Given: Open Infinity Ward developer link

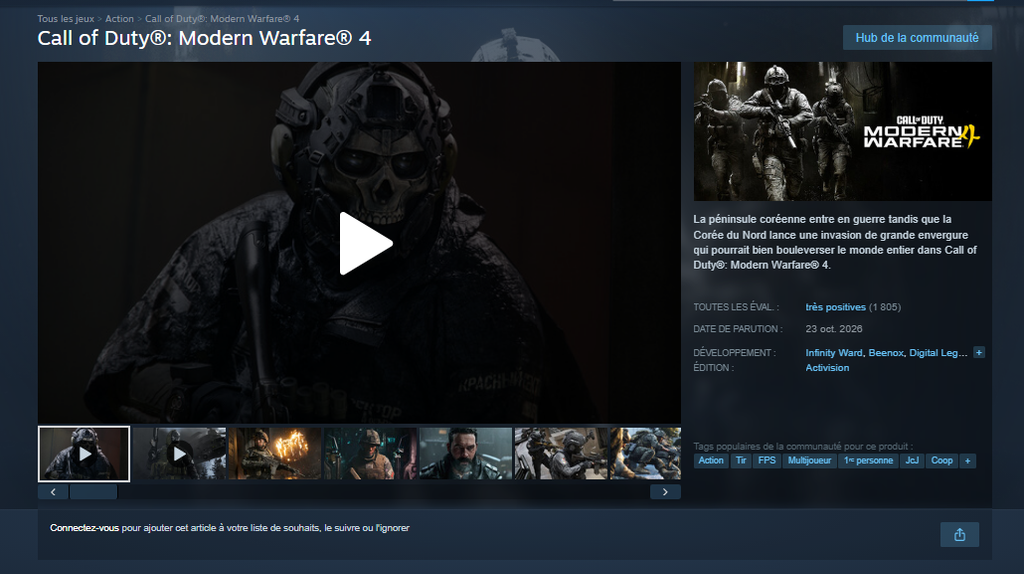Looking at the screenshot, I should [x=834, y=353].
